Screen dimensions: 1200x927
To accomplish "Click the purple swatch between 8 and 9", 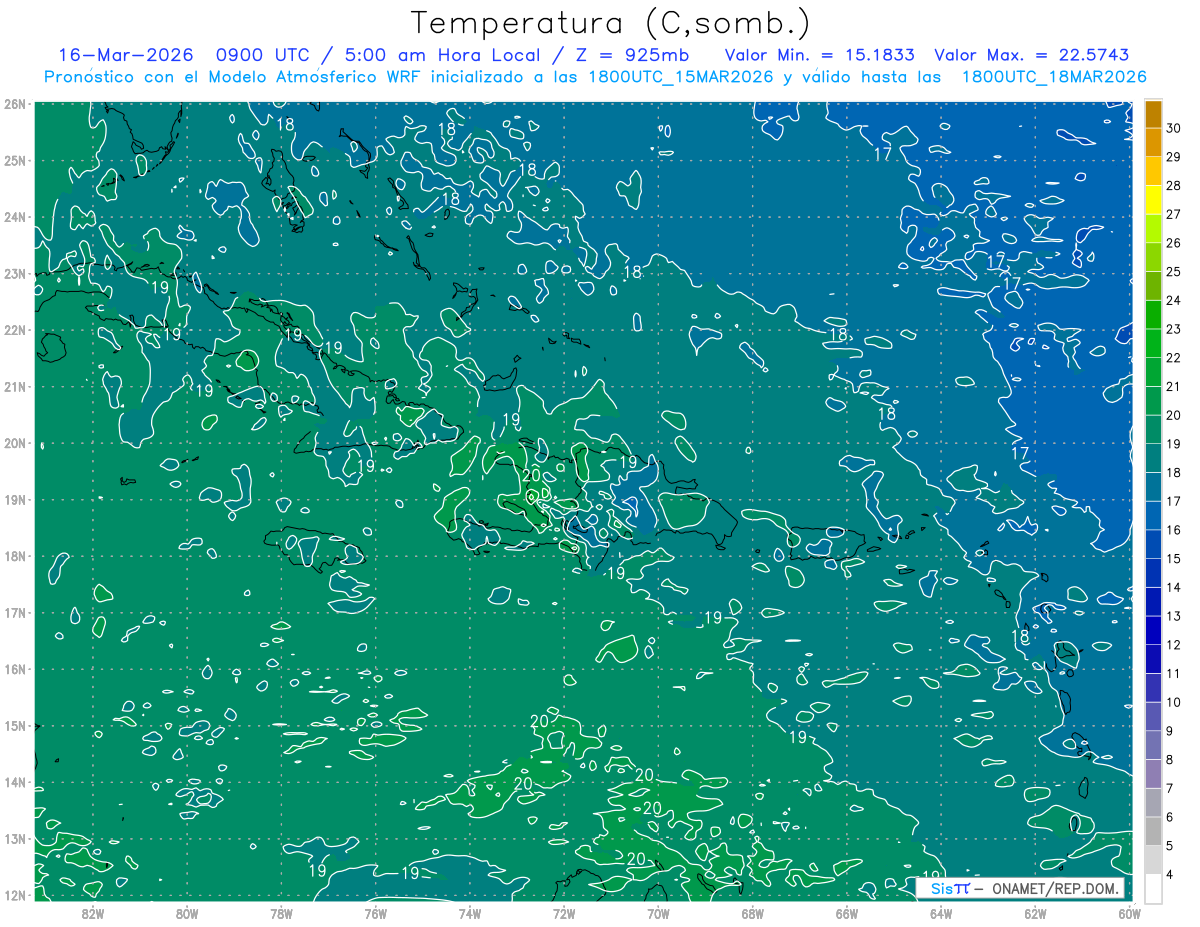I will click(1153, 745).
